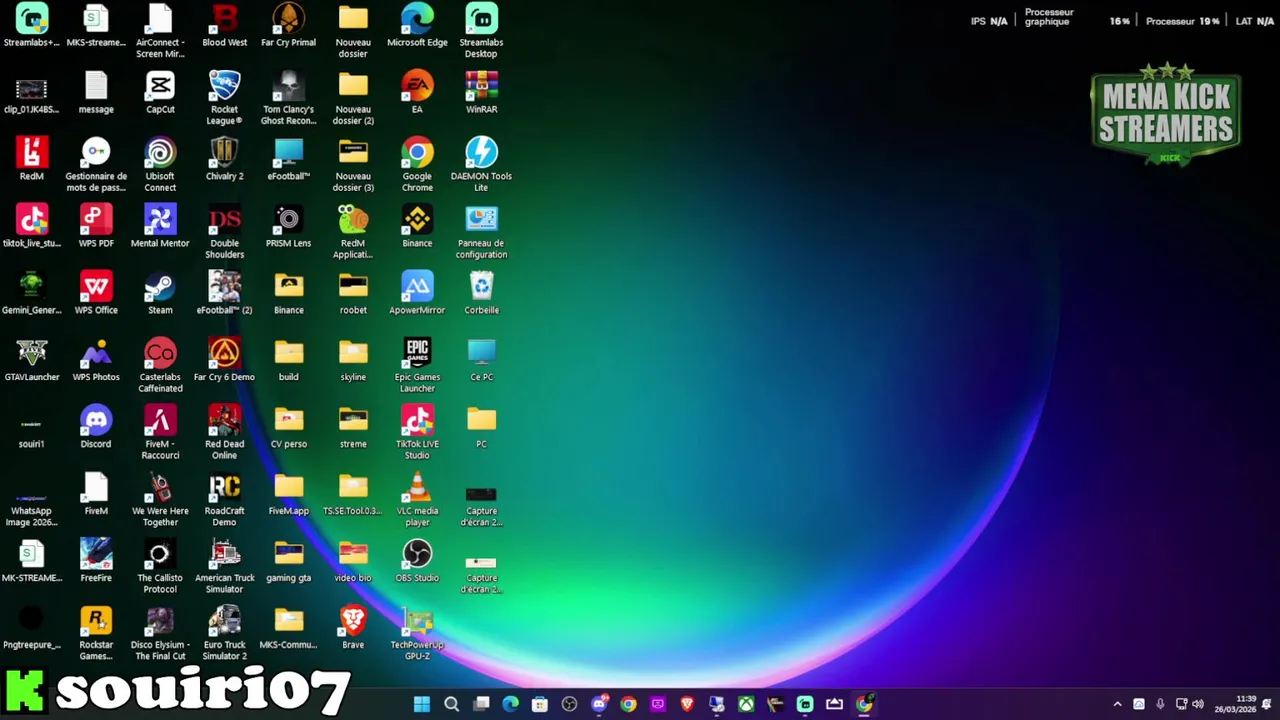This screenshot has height=720, width=1280.
Task: Open the clock and date panel
Action: (1235, 704)
